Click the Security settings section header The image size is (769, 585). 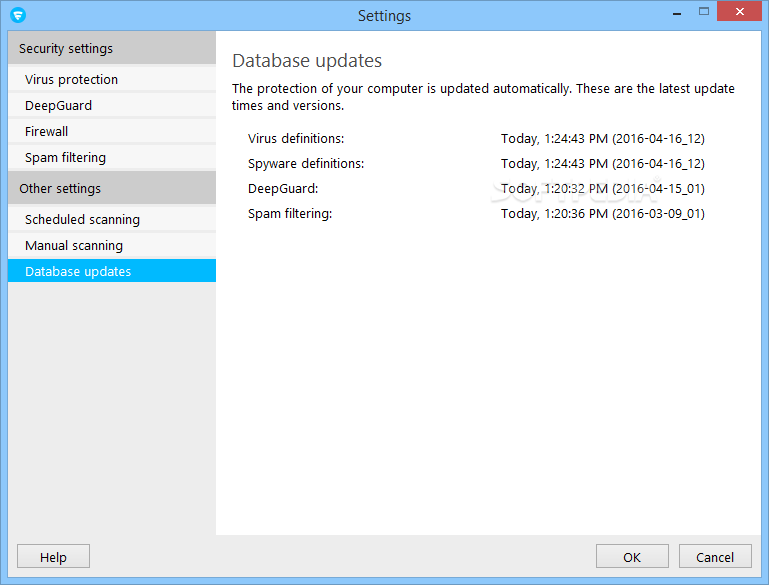tap(112, 48)
